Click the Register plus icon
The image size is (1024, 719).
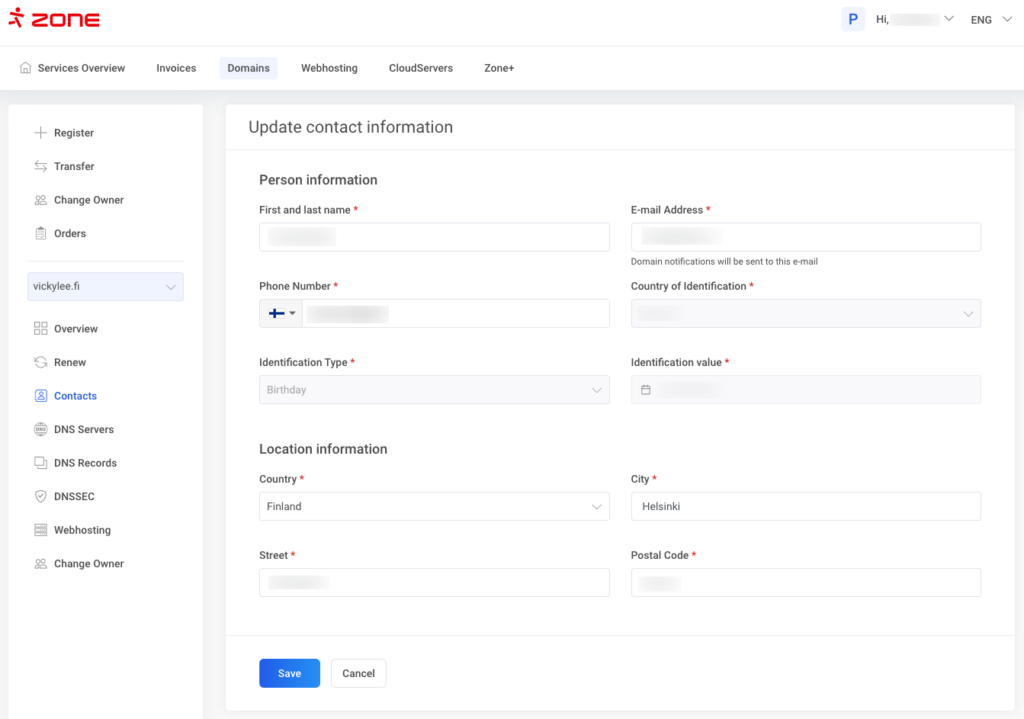tap(41, 133)
